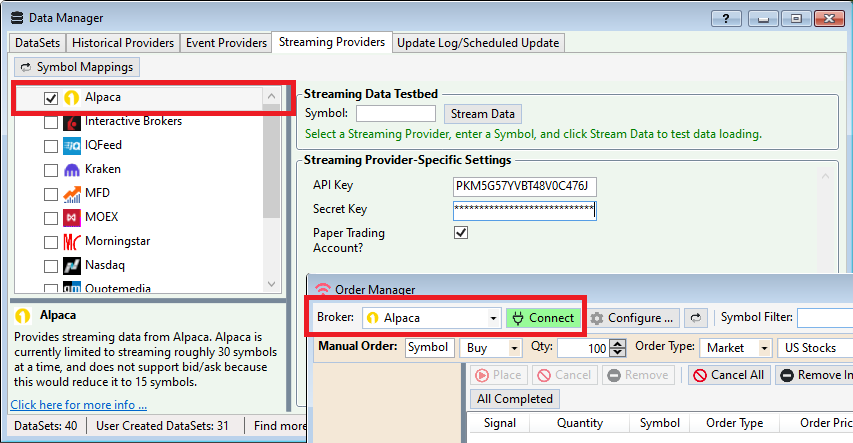Click the refresh button next to Configure
Viewport: 853px width, 443px height.
(x=696, y=318)
